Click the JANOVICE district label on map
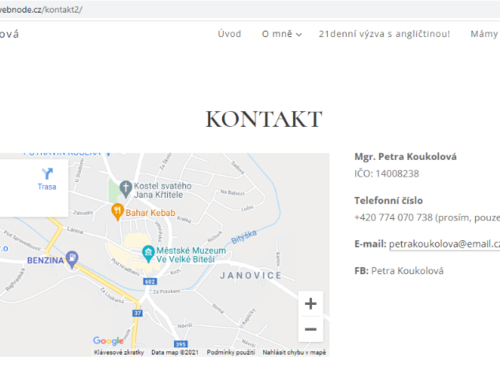 point(251,275)
